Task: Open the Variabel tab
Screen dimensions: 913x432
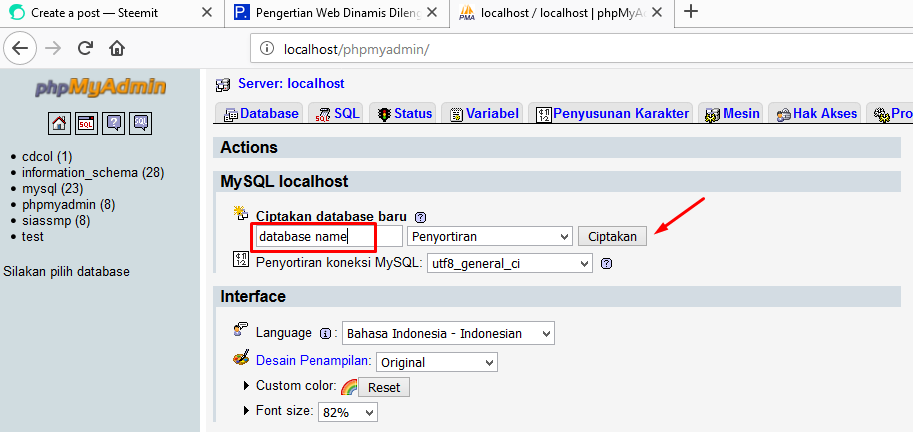Action: pyautogui.click(x=484, y=114)
